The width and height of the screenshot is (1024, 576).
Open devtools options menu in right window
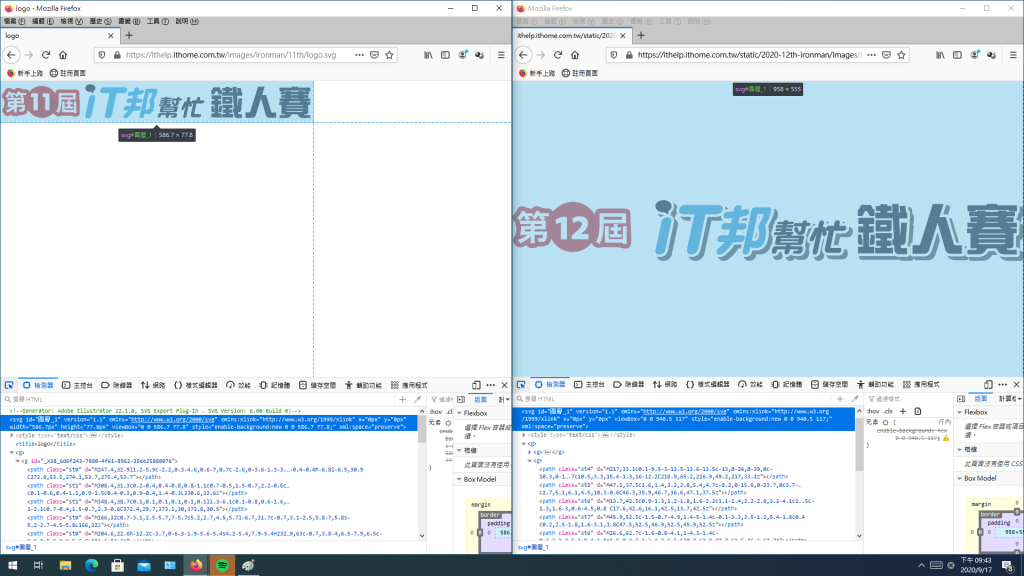tap(1002, 385)
